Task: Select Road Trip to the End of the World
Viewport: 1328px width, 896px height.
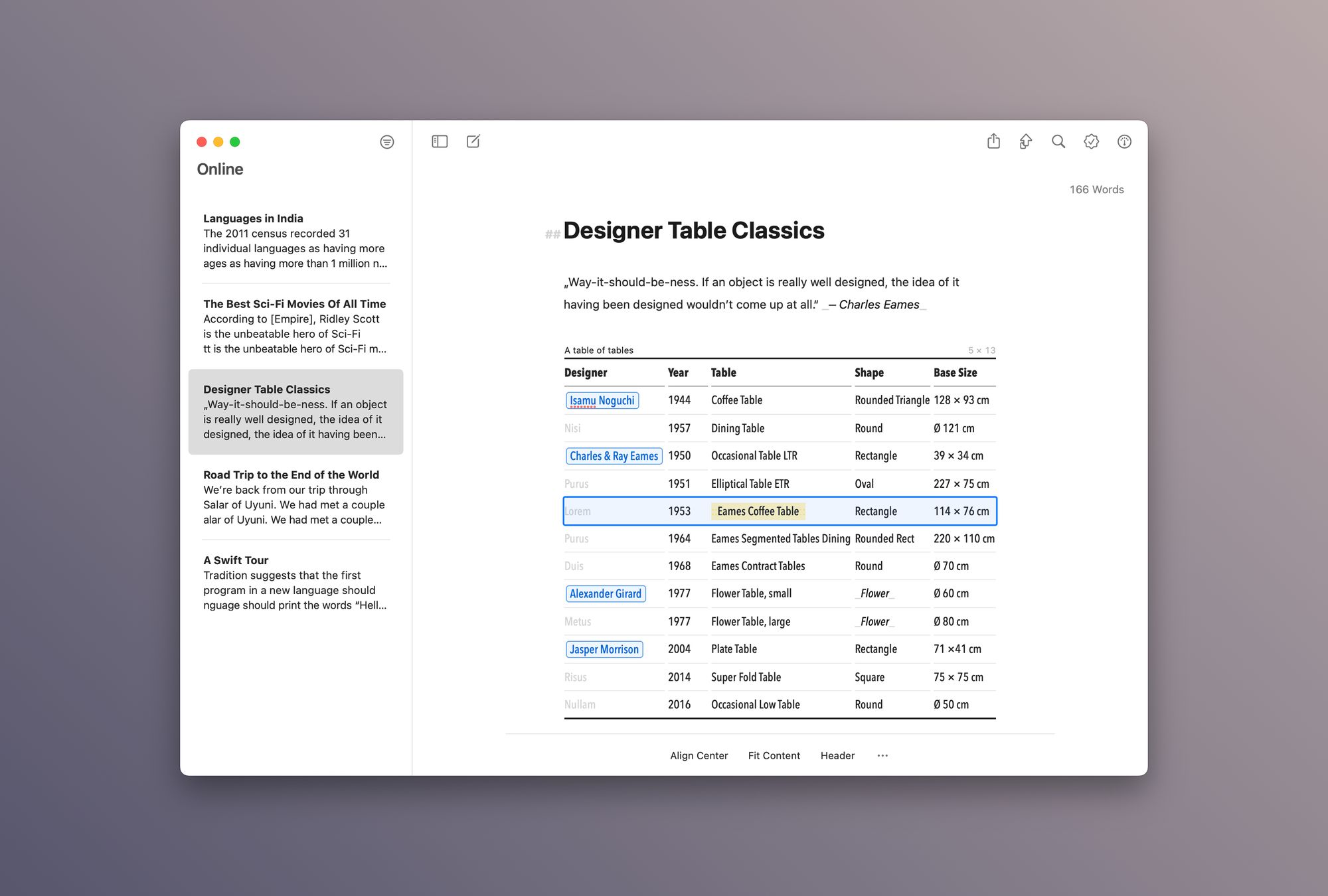Action: click(295, 497)
